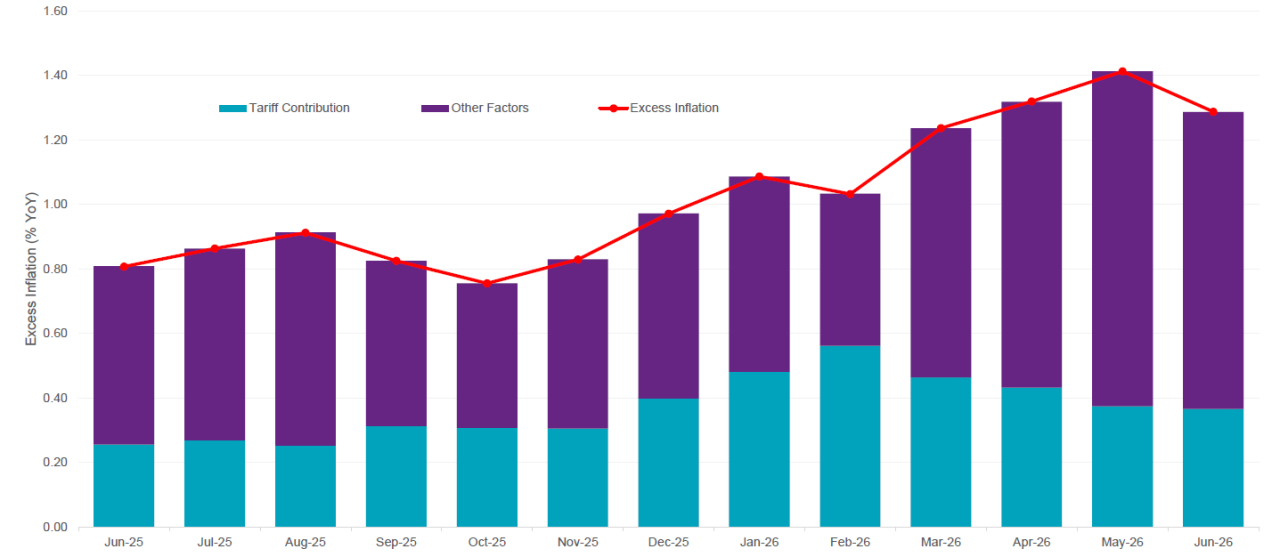Click the teal tariff bar segment for Dec-25
This screenshot has width=1280, height=557.
(668, 463)
